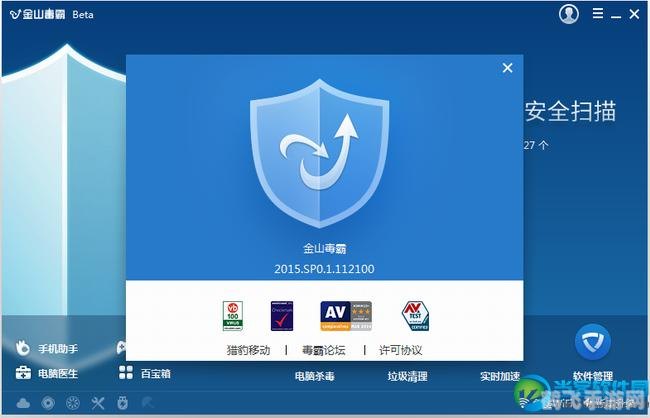Click the VB100 Virus certification badge

[x=233, y=316]
